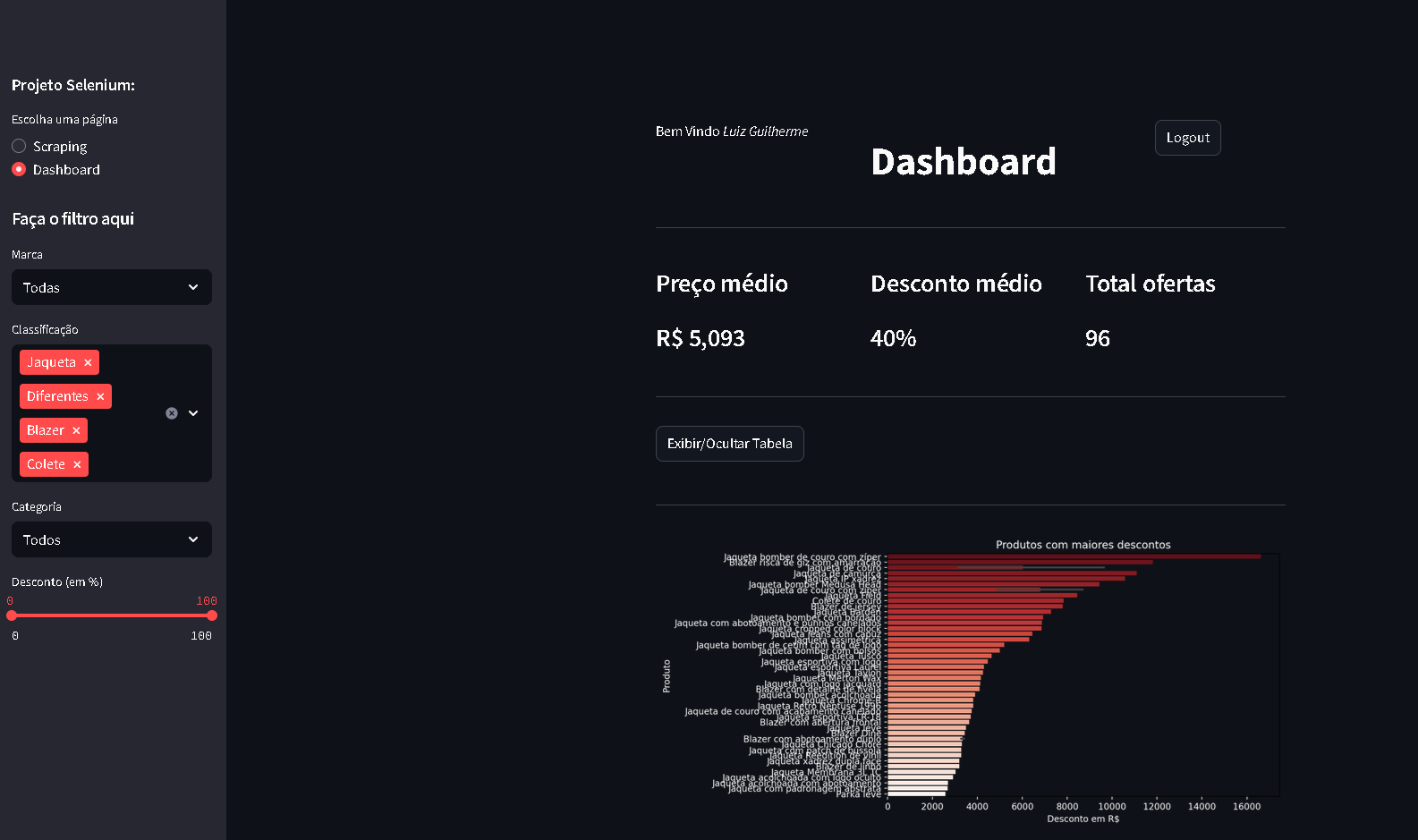
Task: Remove the Blazer tag with its x icon
Action: 76,430
